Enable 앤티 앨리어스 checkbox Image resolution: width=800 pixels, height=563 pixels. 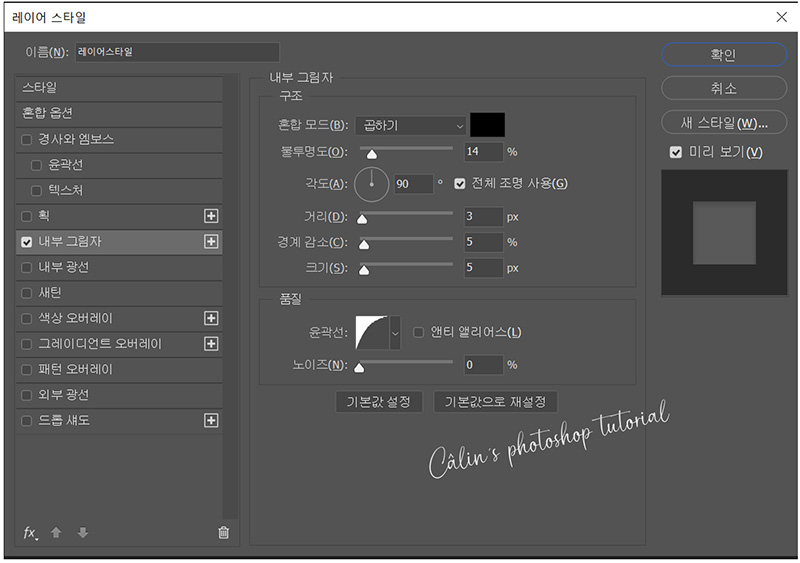[418, 332]
